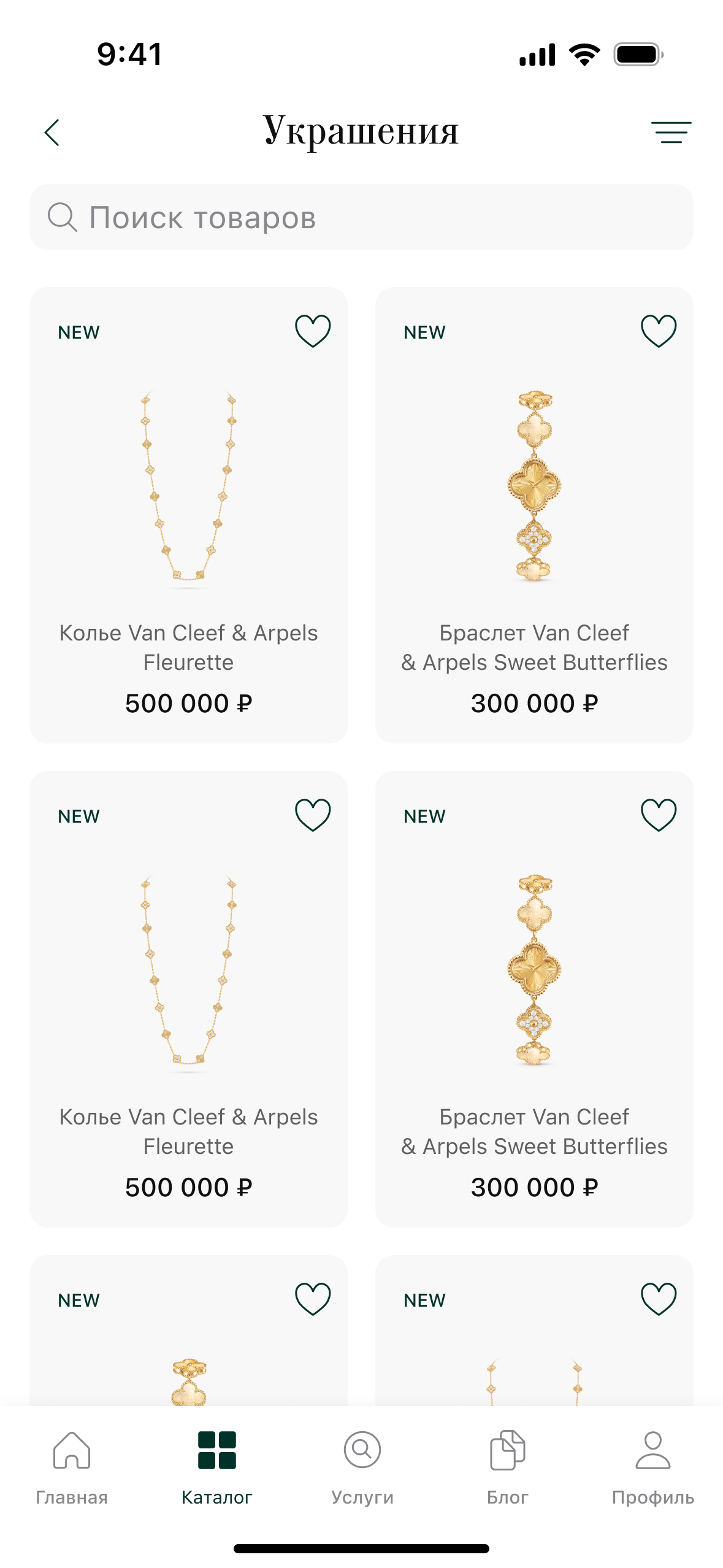Go back using the left chevron
The image size is (723, 1568).
click(x=52, y=133)
